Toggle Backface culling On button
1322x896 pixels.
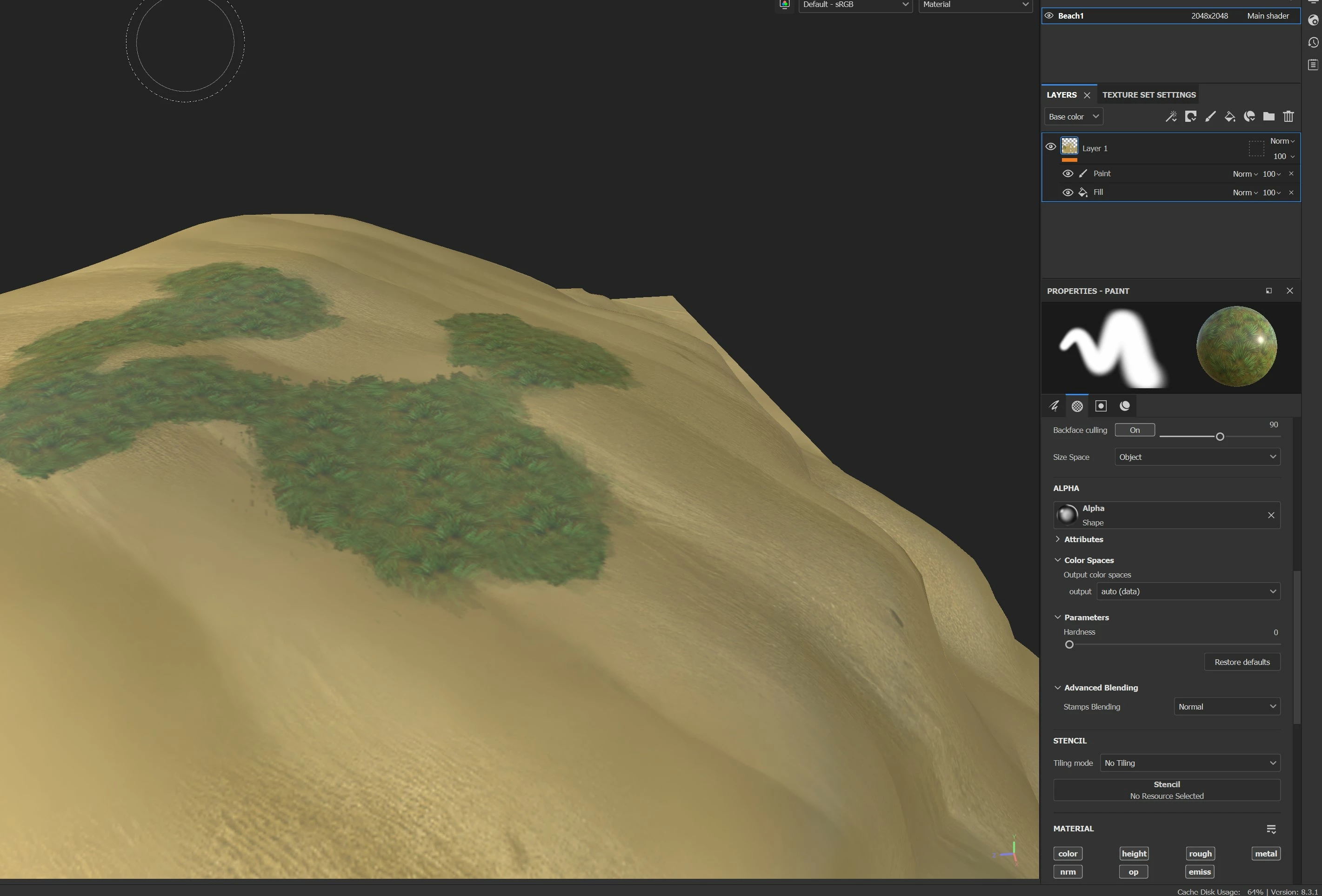1134,431
